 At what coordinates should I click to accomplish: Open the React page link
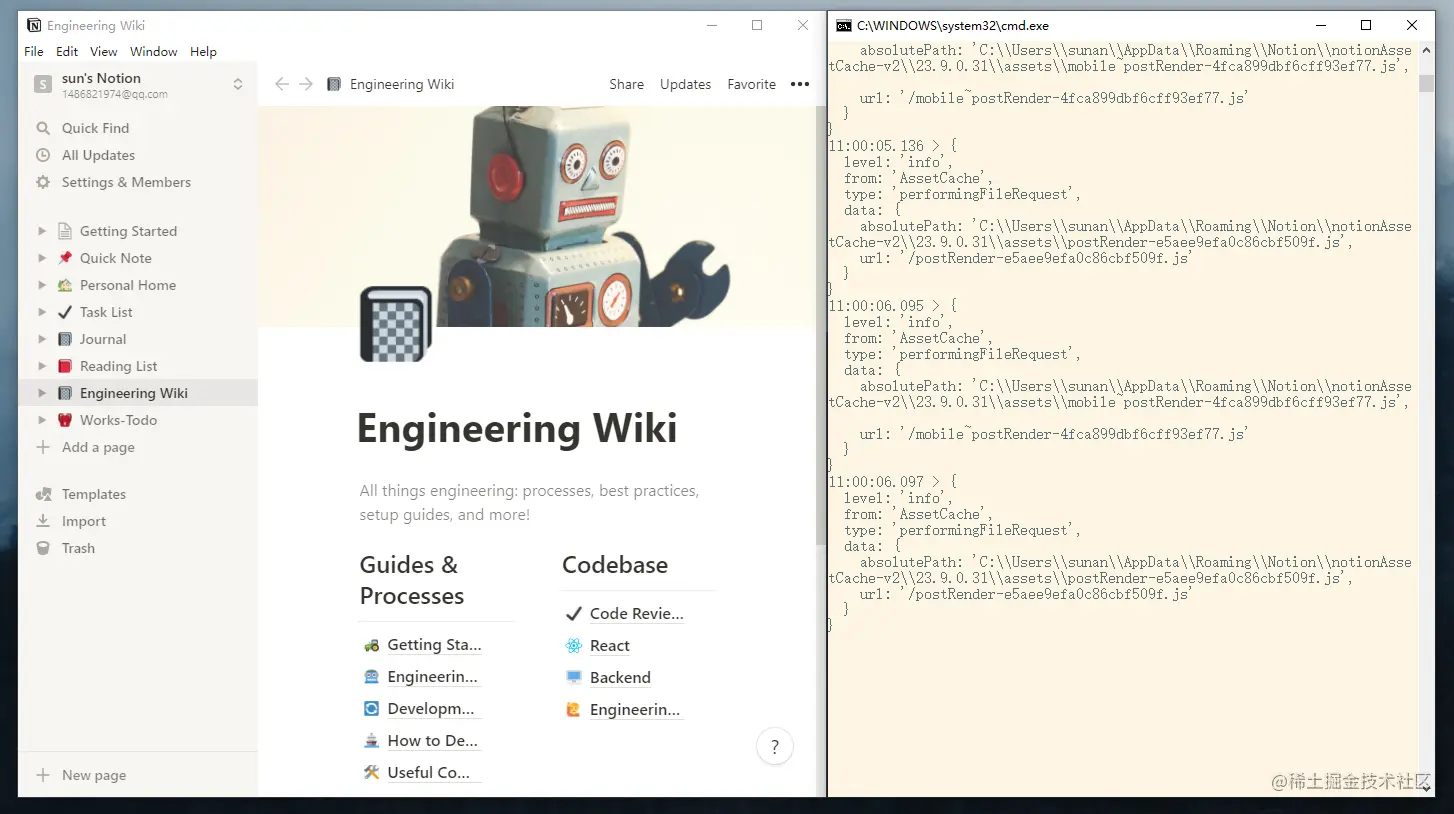(x=610, y=646)
